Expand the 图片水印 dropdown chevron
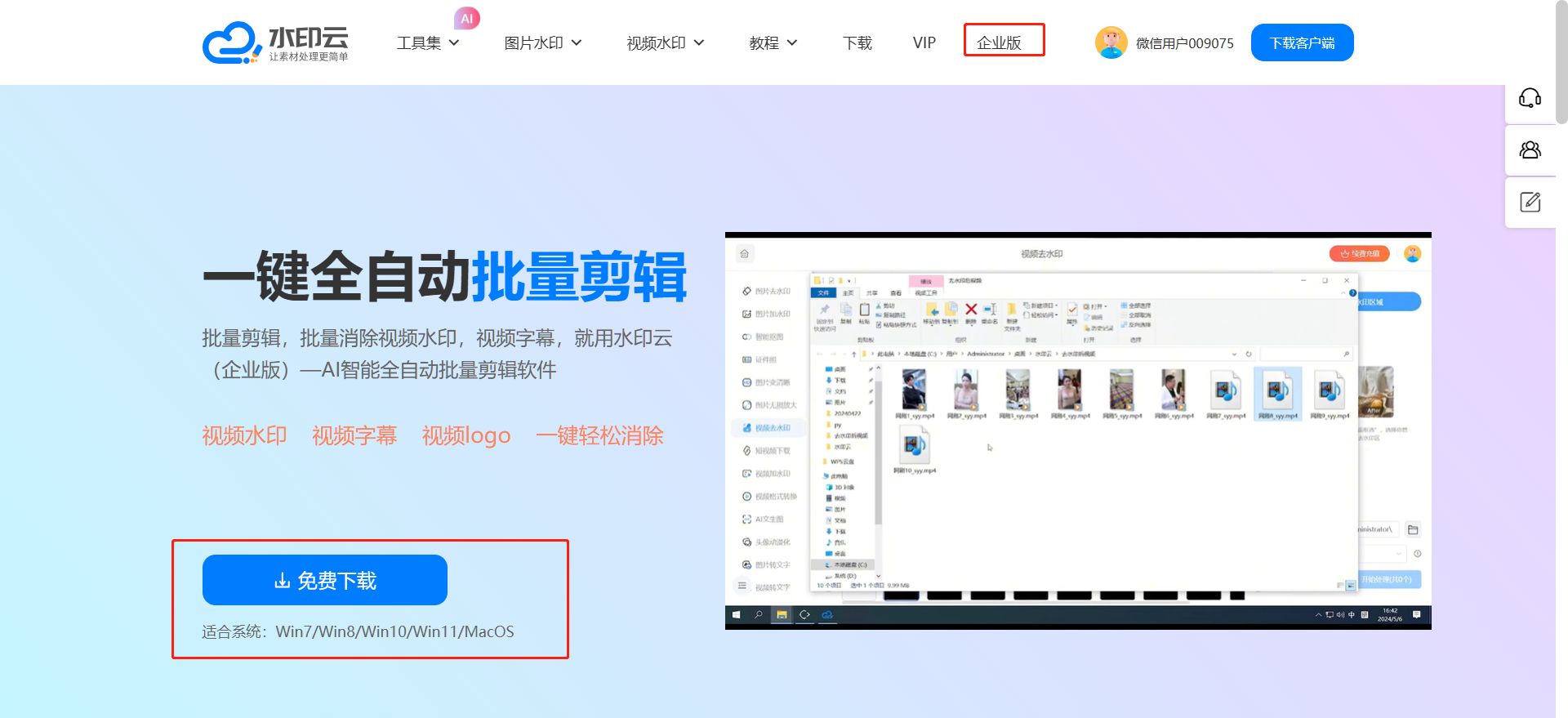The width and height of the screenshot is (1568, 718). 577,42
